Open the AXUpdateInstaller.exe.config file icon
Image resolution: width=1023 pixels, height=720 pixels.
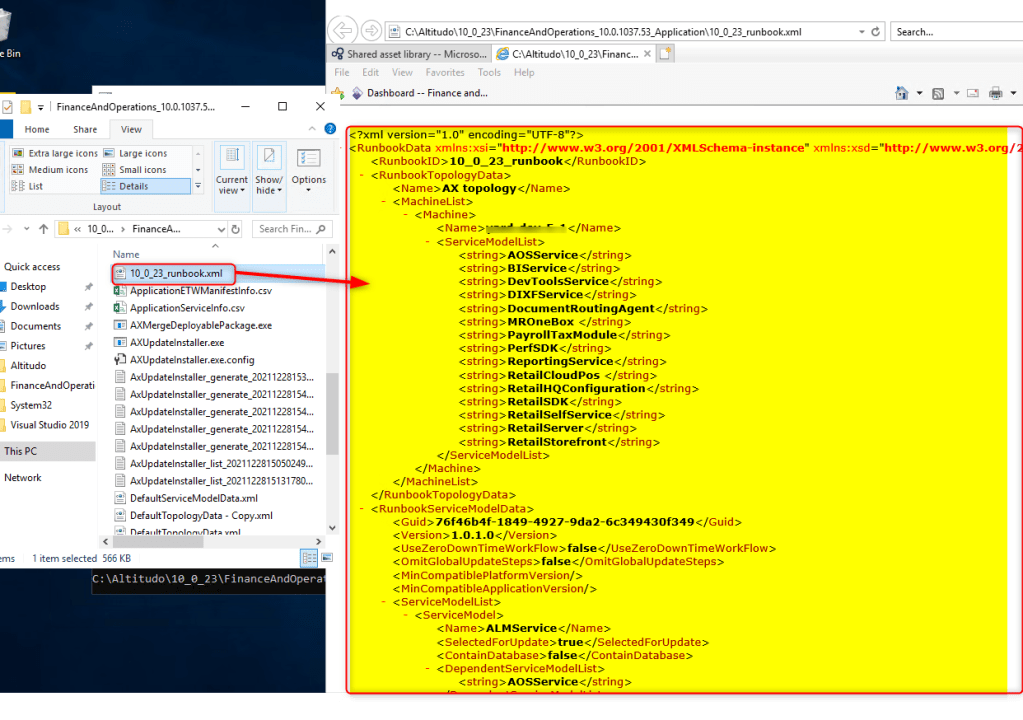(x=121, y=360)
